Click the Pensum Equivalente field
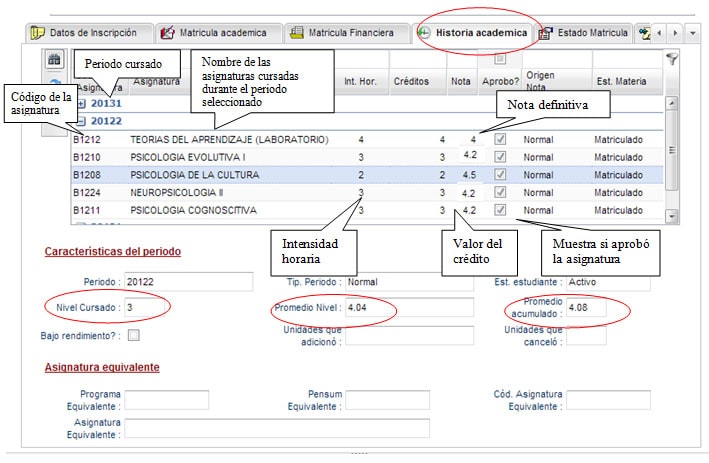This screenshot has height=463, width=709. [x=388, y=400]
